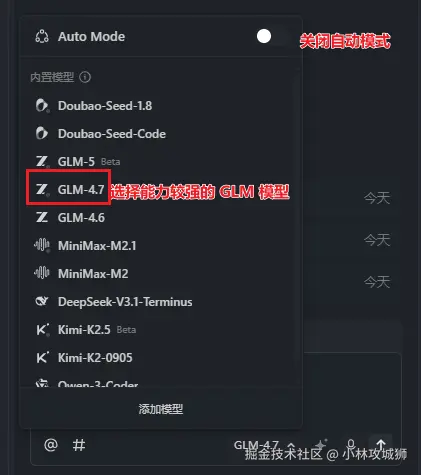421x475 pixels.
Task: Select the GLM-4.7 model
Action: tap(161, 190)
